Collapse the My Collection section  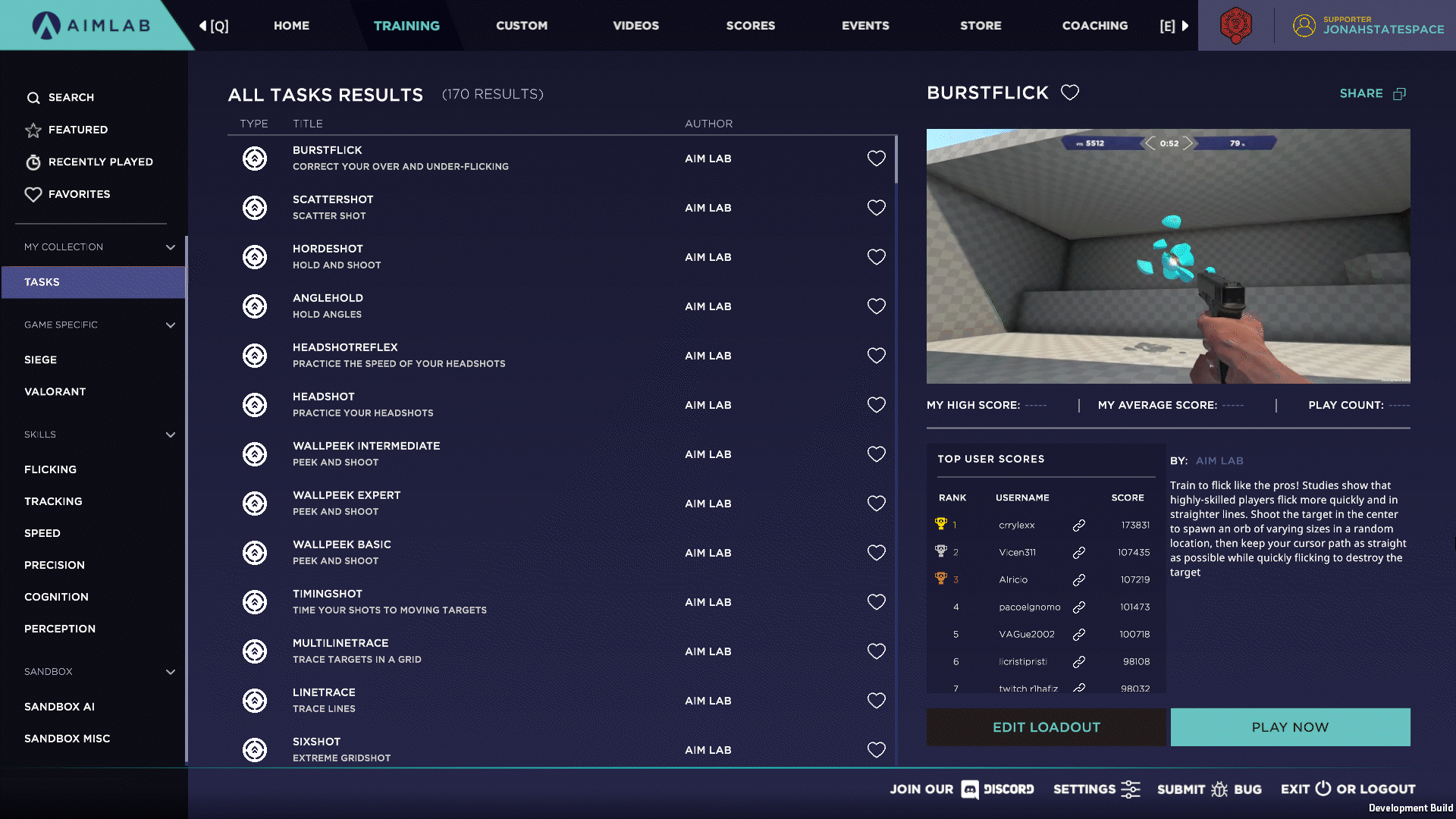(x=171, y=247)
